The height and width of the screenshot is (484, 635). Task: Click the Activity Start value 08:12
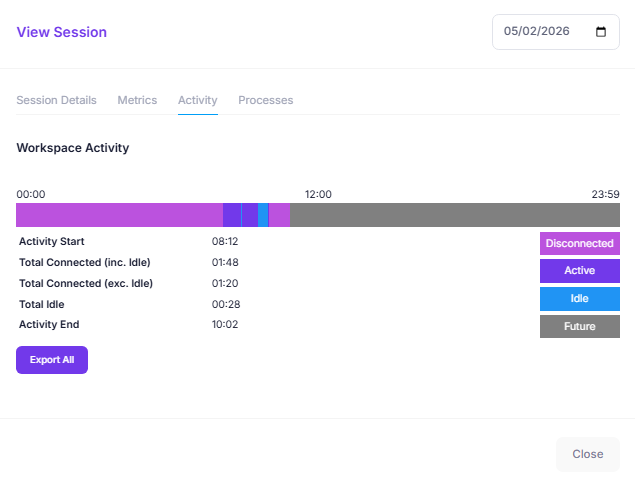point(225,241)
